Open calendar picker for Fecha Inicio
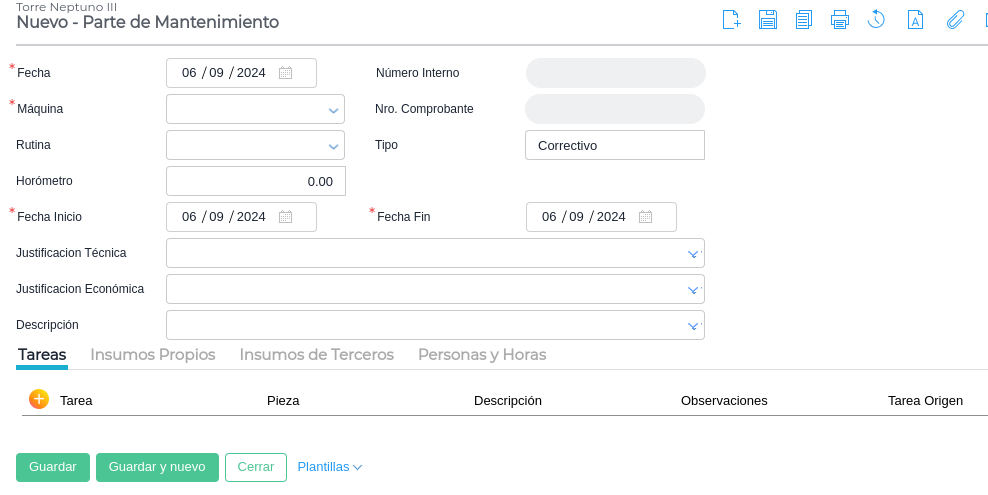The image size is (988, 495). (286, 217)
